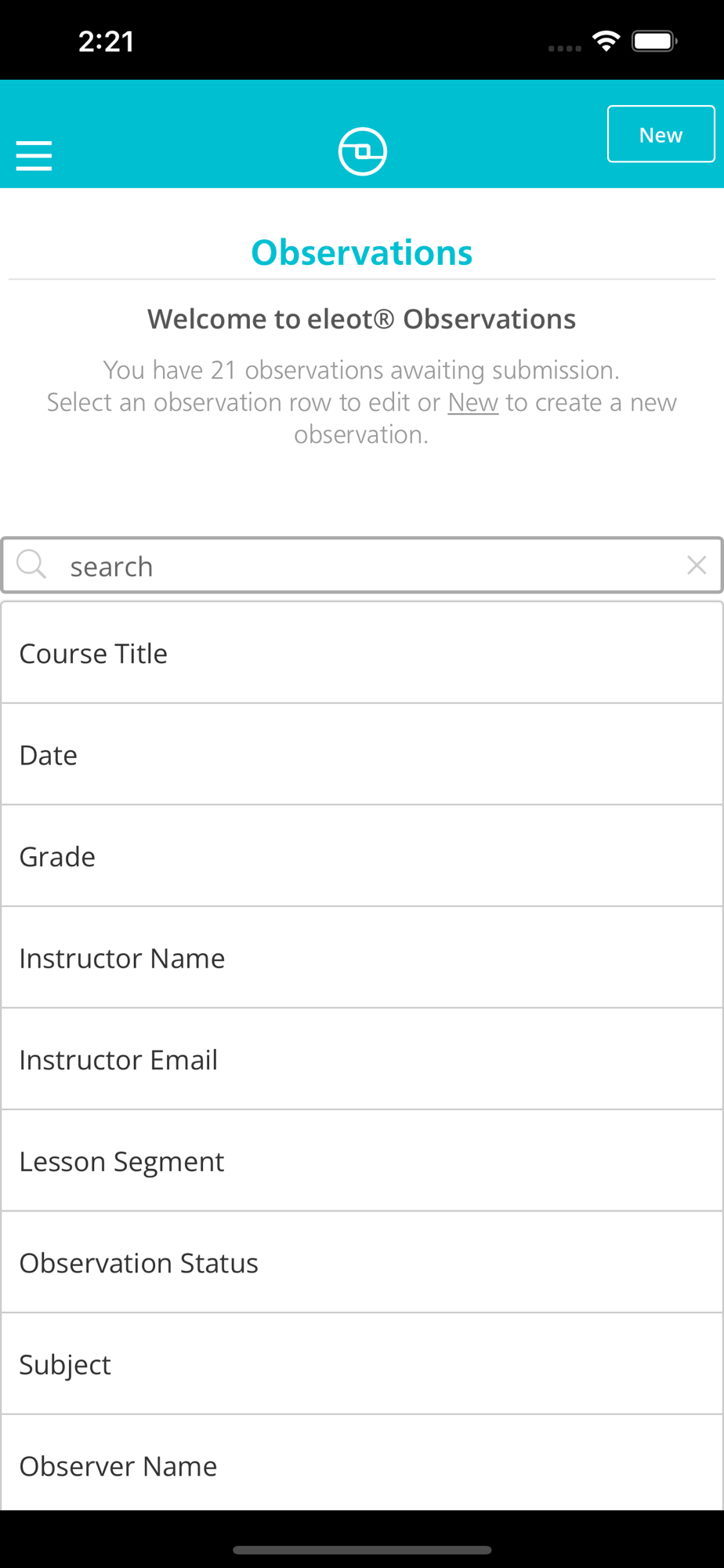Viewport: 724px width, 1568px height.
Task: Choose Instructor Name search option
Action: (x=360, y=958)
